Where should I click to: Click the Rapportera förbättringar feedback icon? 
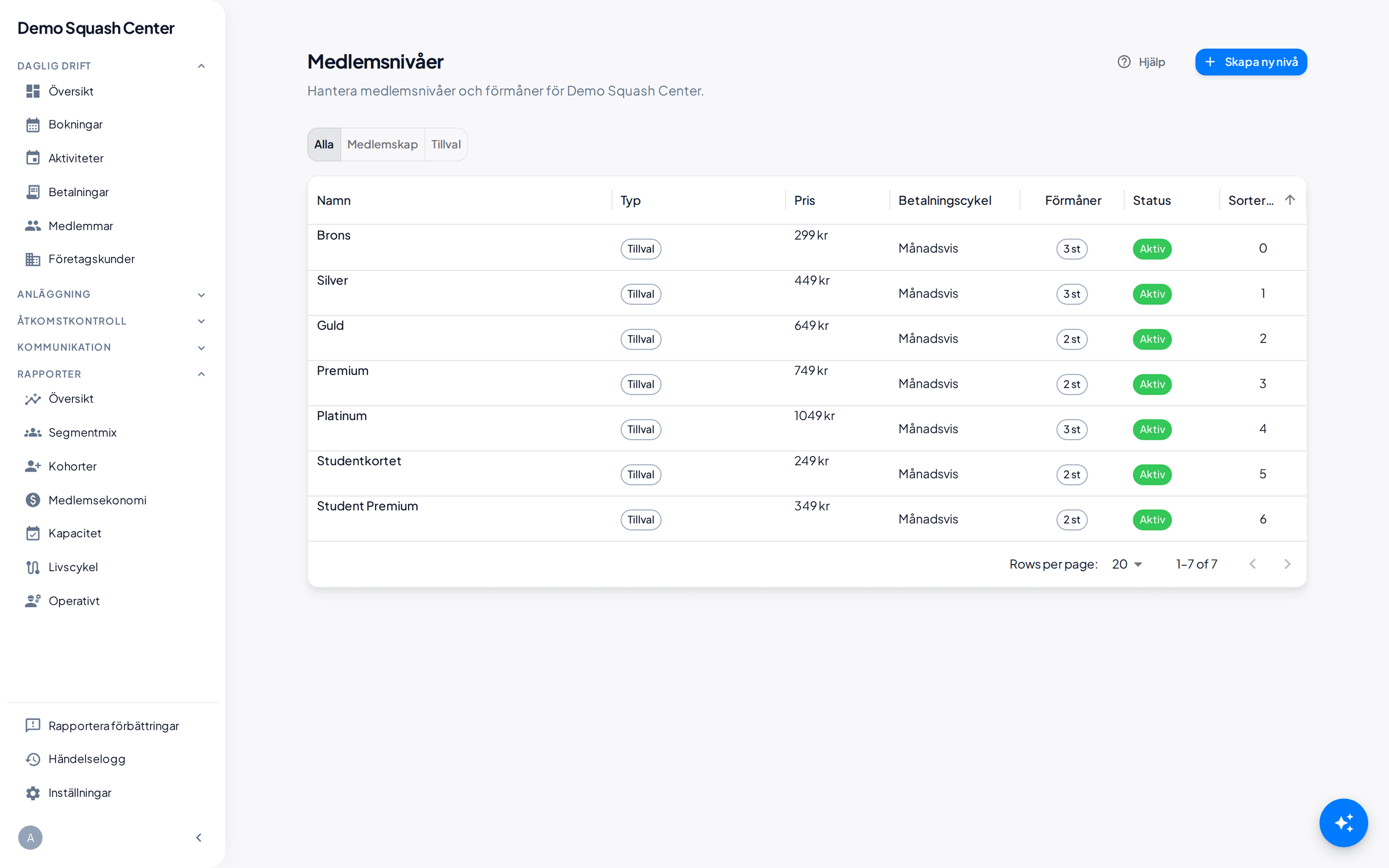pos(33,726)
